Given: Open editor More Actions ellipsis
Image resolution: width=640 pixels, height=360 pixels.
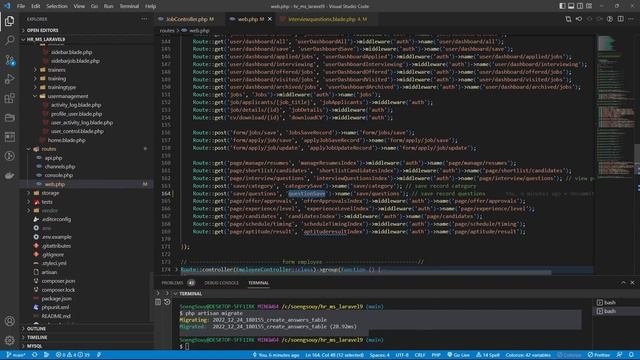Looking at the screenshot, I should click(631, 19).
